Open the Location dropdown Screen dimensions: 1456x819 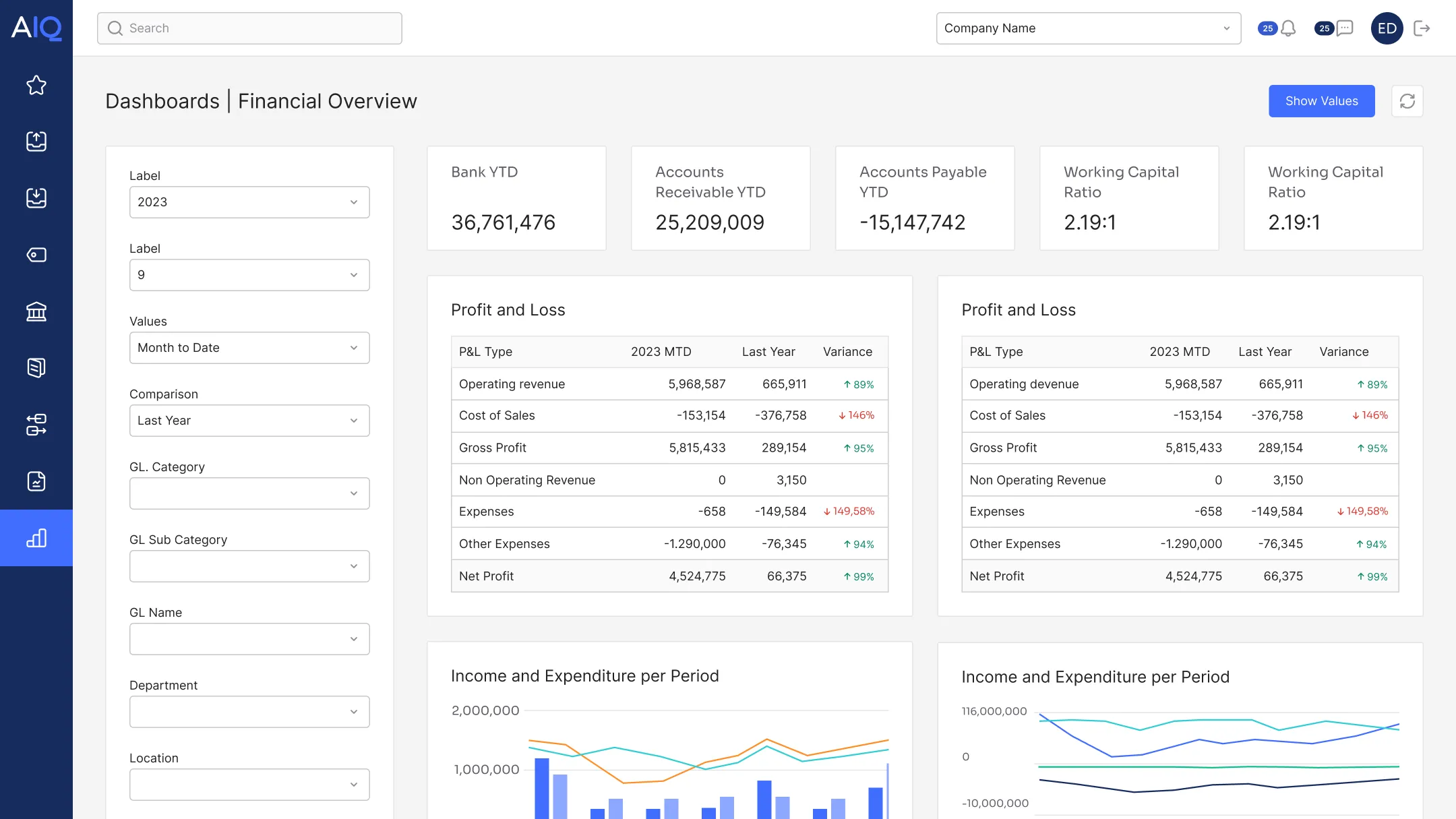[249, 785]
